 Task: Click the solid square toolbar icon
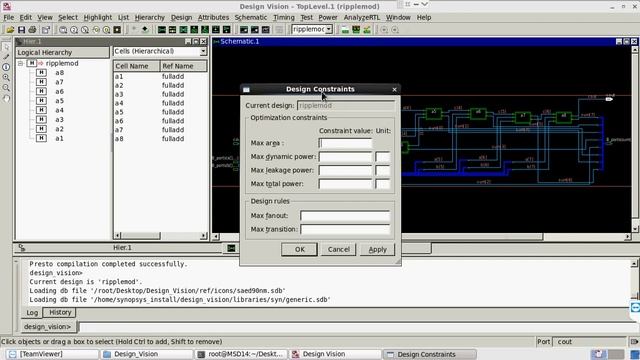tap(117, 30)
